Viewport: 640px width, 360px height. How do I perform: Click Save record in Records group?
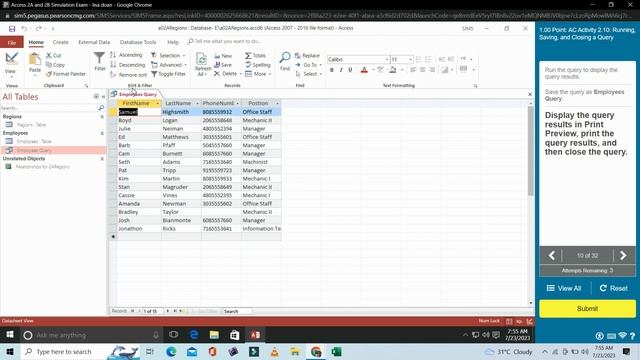223,64
